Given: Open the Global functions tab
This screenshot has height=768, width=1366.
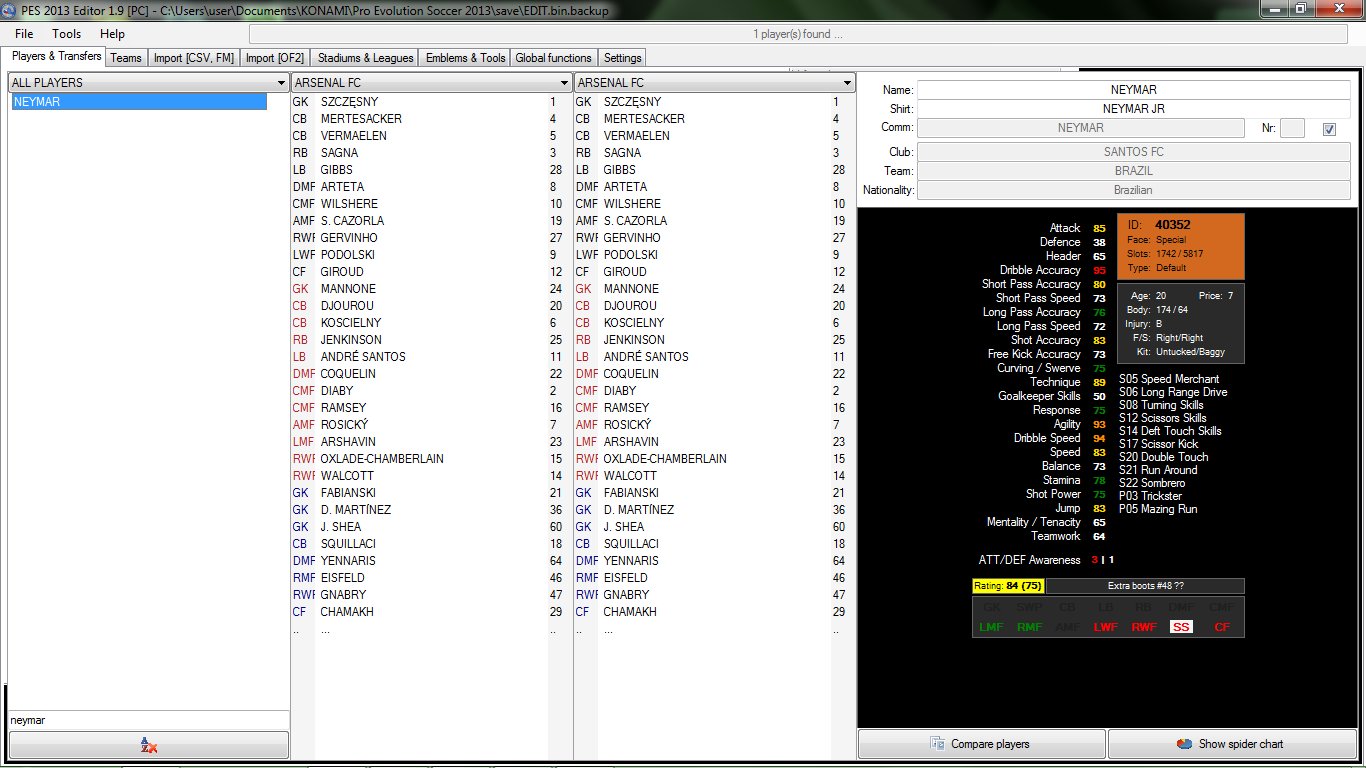Looking at the screenshot, I should pos(555,58).
